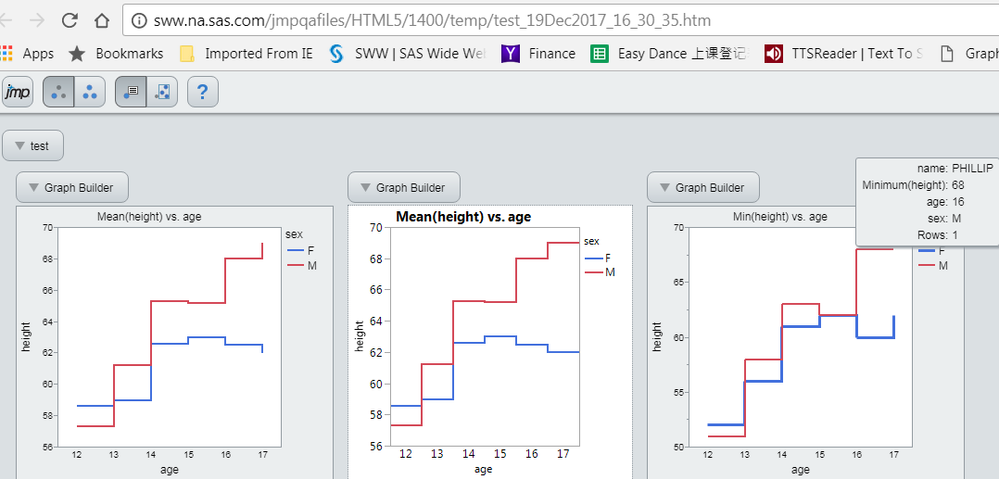
Task: View site information icon beside URL
Action: click(139, 20)
